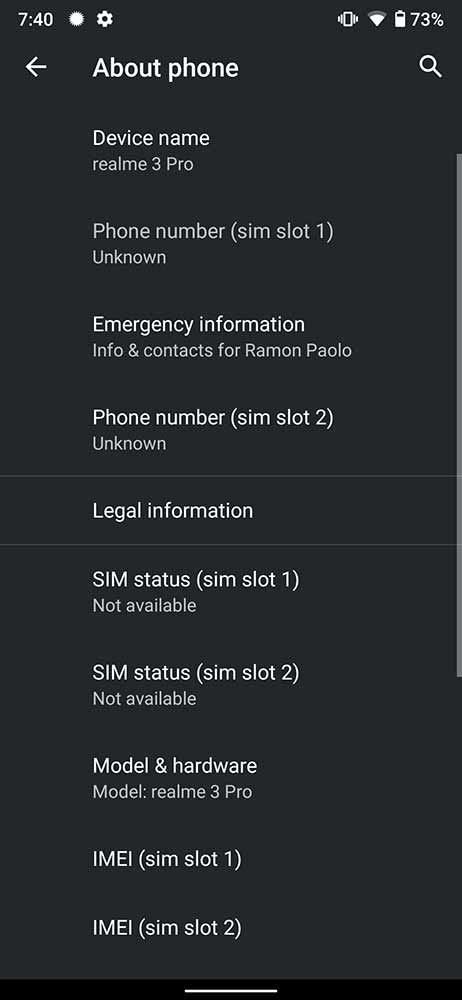Open Model & hardware details
Viewport: 462px width, 1000px height.
[x=231, y=777]
